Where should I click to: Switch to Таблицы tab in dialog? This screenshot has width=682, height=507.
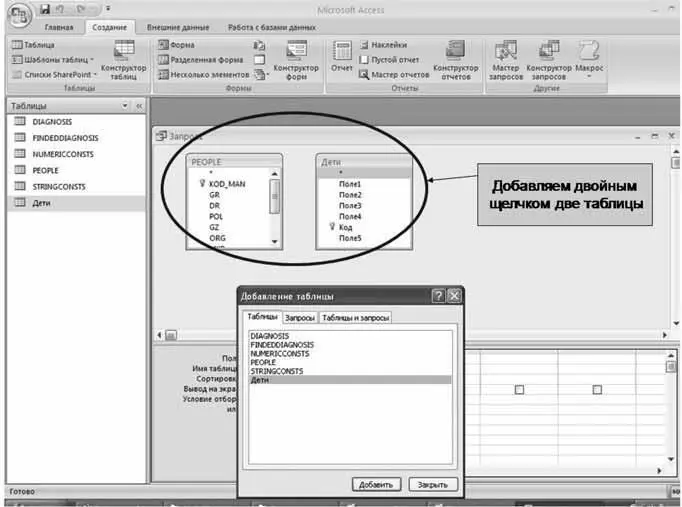(262, 317)
